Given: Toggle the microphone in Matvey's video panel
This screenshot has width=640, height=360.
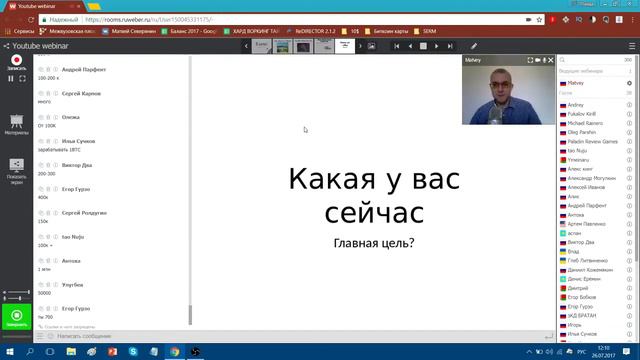Looking at the screenshot, I should pyautogui.click(x=544, y=60).
